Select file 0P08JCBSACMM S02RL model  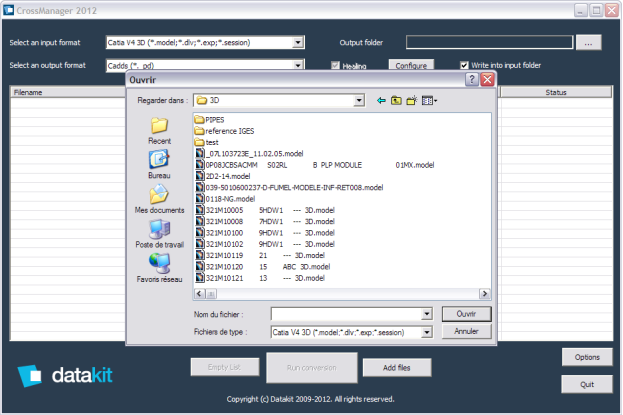[315, 165]
